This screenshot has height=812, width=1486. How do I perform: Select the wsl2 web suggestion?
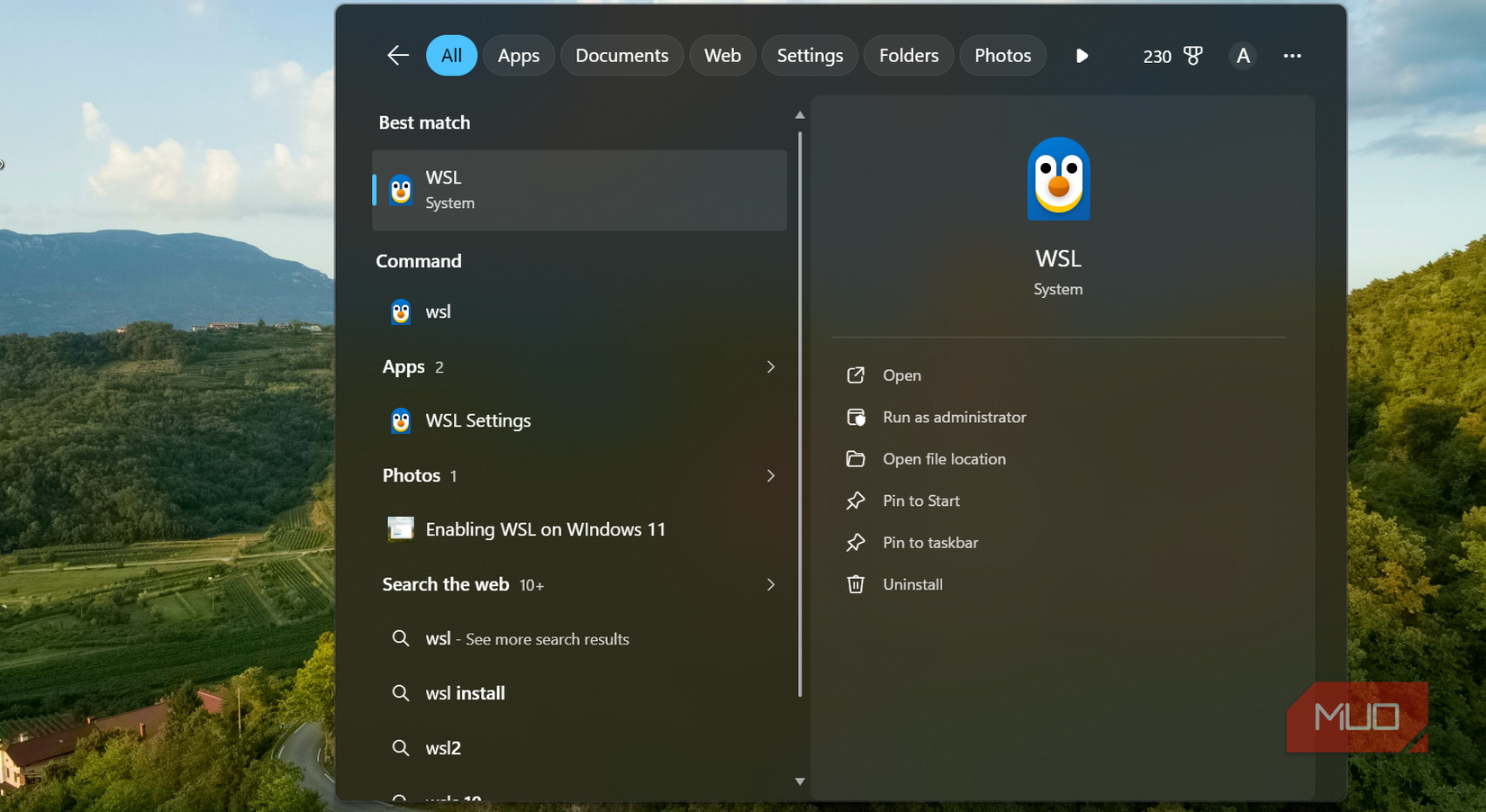click(x=579, y=747)
